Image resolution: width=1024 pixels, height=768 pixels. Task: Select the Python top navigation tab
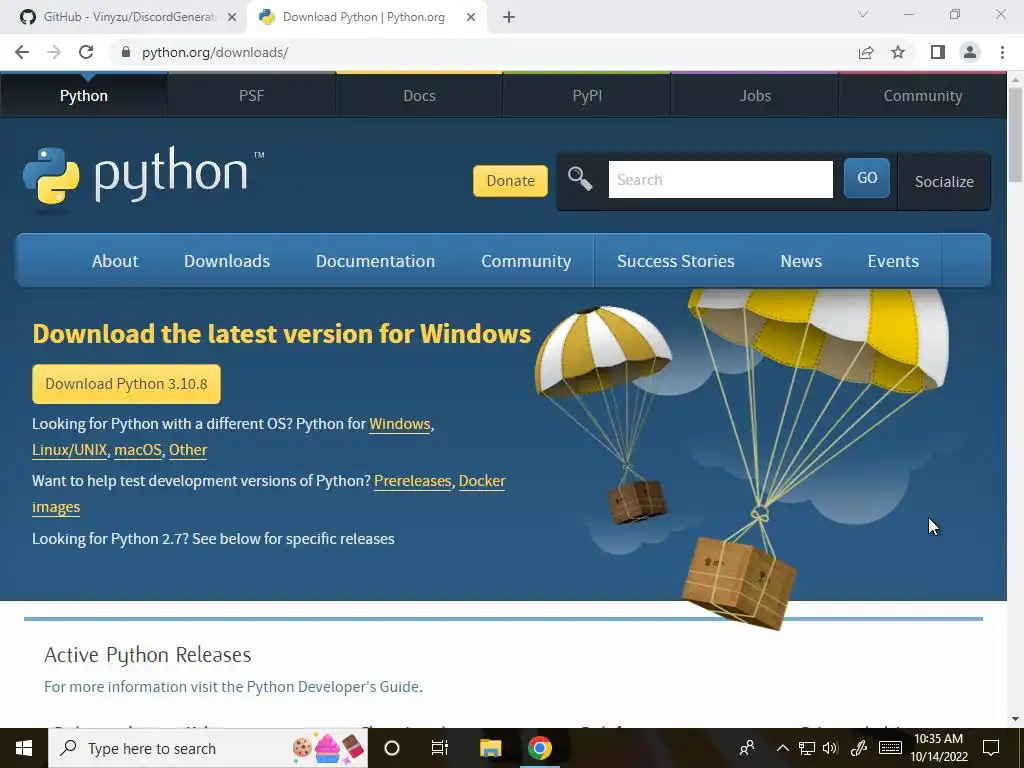point(84,95)
